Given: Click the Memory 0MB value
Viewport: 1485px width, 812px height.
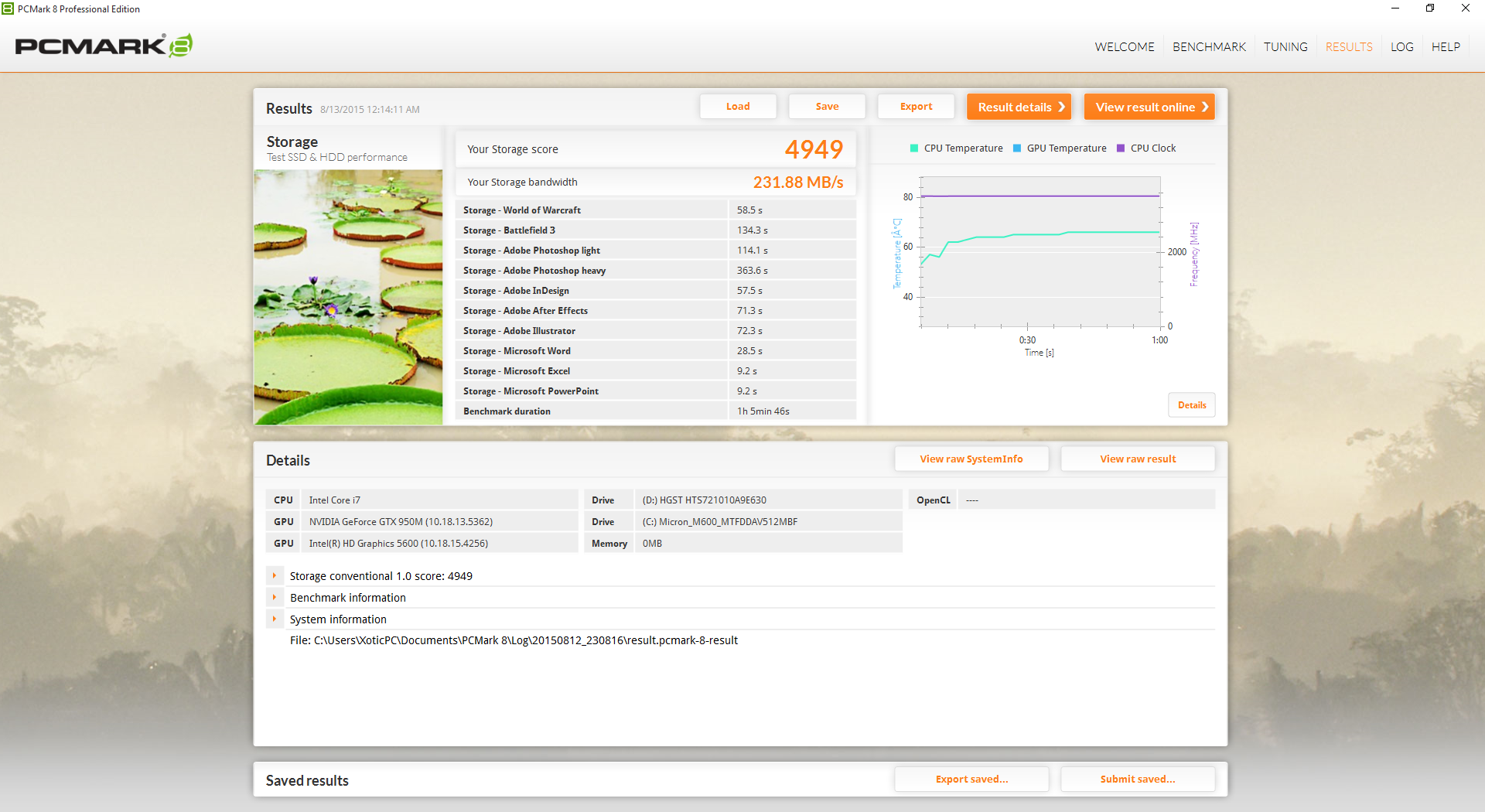Looking at the screenshot, I should point(769,544).
